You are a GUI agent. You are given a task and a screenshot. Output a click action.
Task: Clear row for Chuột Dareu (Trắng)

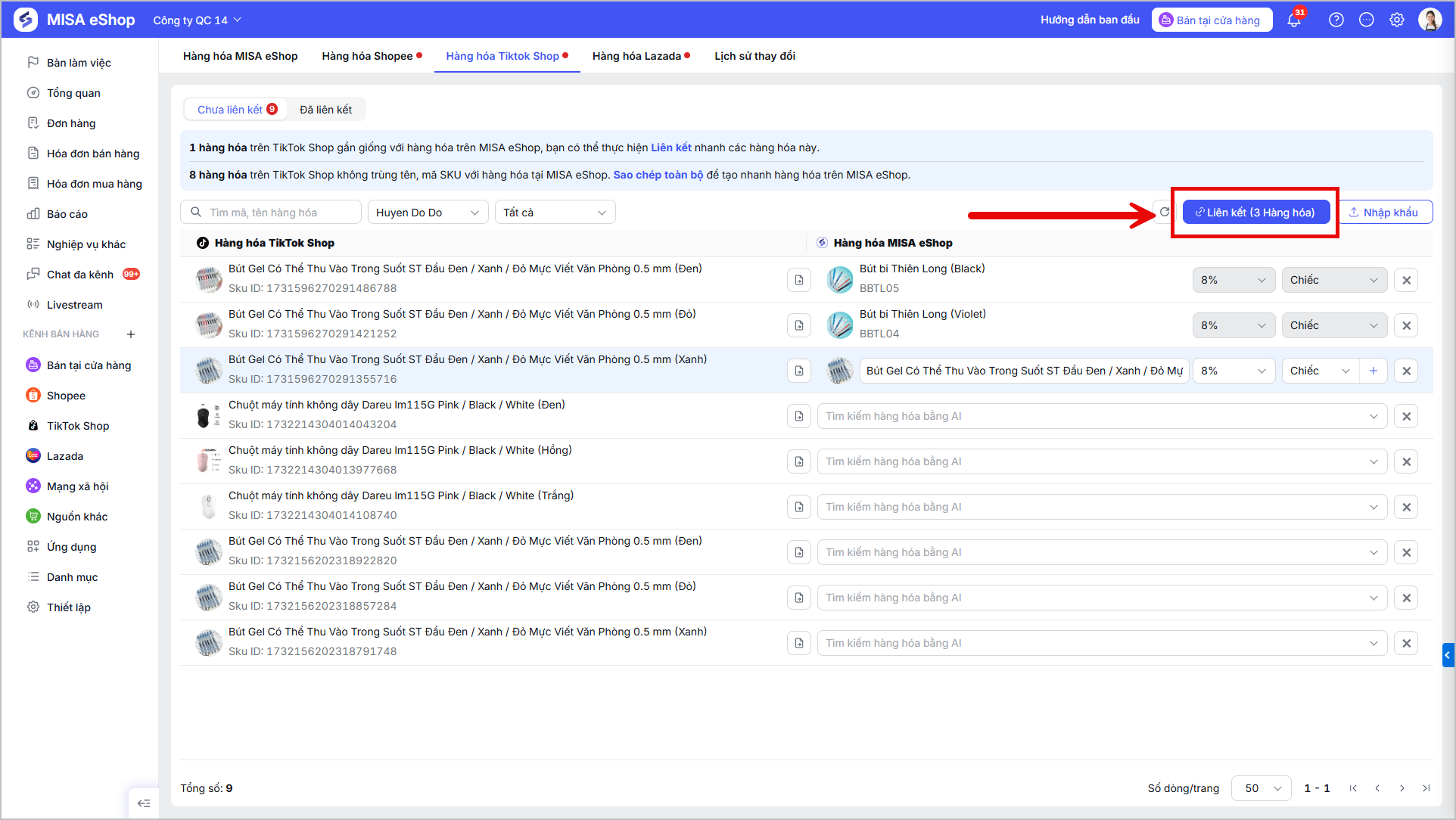1406,507
